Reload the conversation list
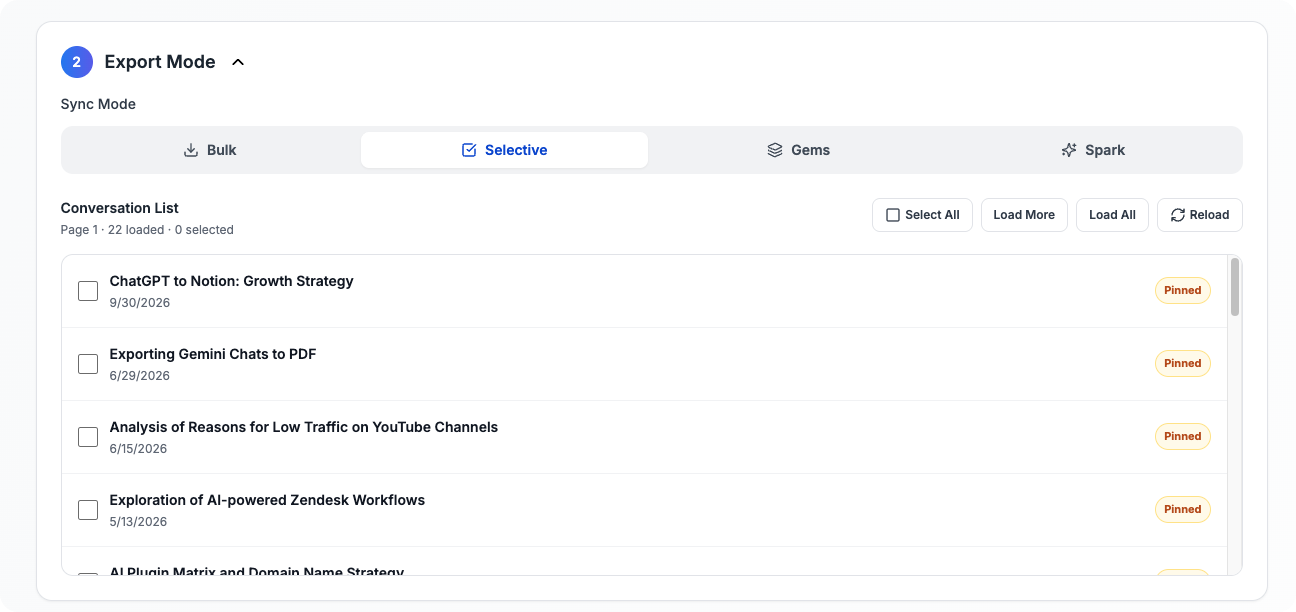The image size is (1296, 612). tap(1200, 215)
